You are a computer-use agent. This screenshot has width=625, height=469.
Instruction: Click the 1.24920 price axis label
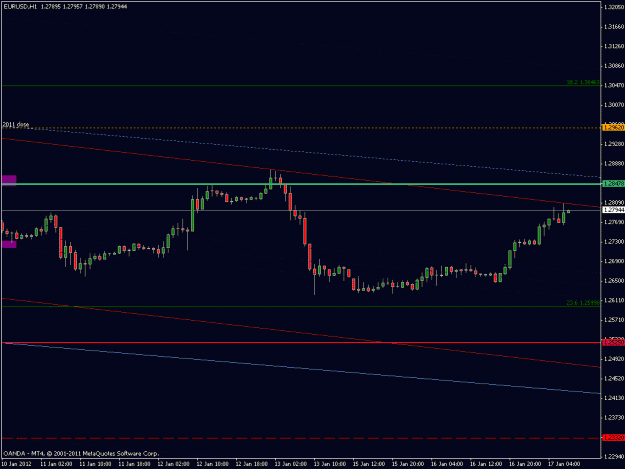tap(614, 359)
